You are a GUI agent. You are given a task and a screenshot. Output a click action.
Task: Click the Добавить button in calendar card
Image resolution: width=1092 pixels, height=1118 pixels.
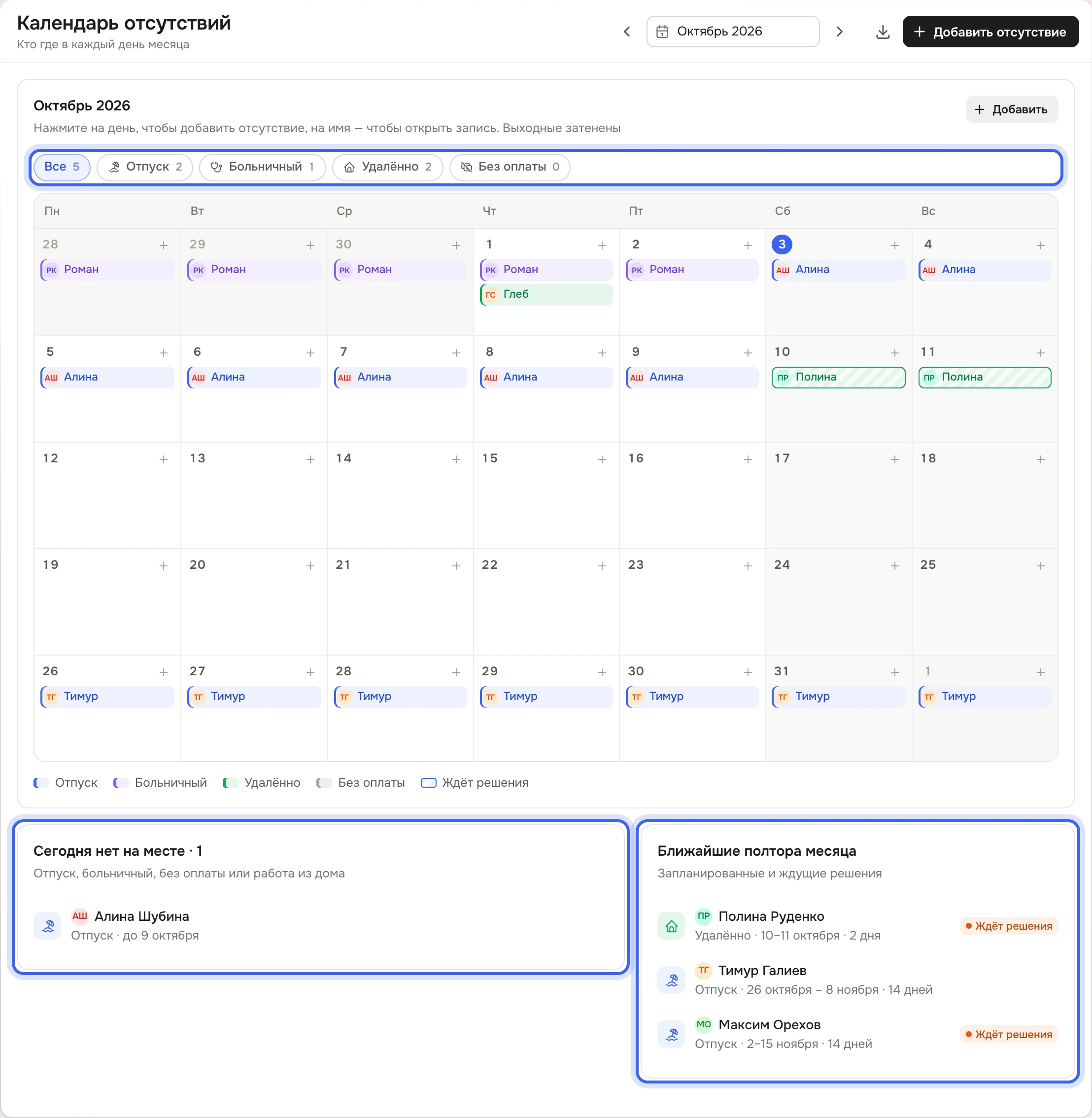tap(1011, 109)
